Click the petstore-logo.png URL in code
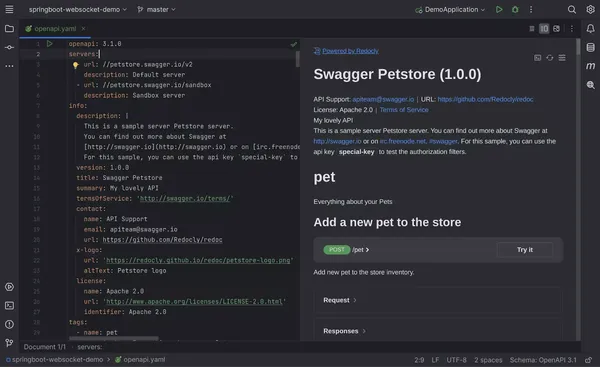 click(198, 260)
